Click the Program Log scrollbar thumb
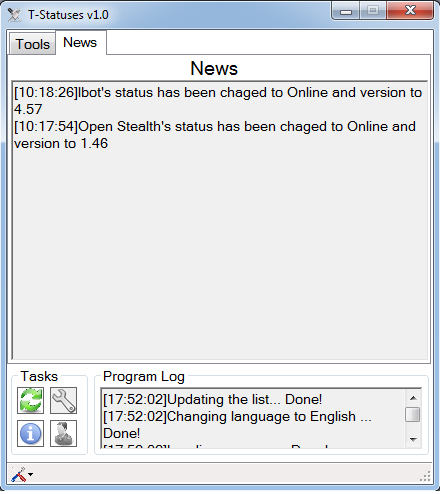Screen dimensions: 440x494 413,415
